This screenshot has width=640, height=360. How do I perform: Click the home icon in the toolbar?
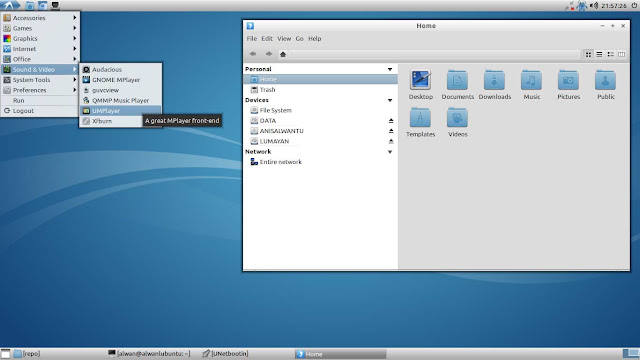(283, 54)
